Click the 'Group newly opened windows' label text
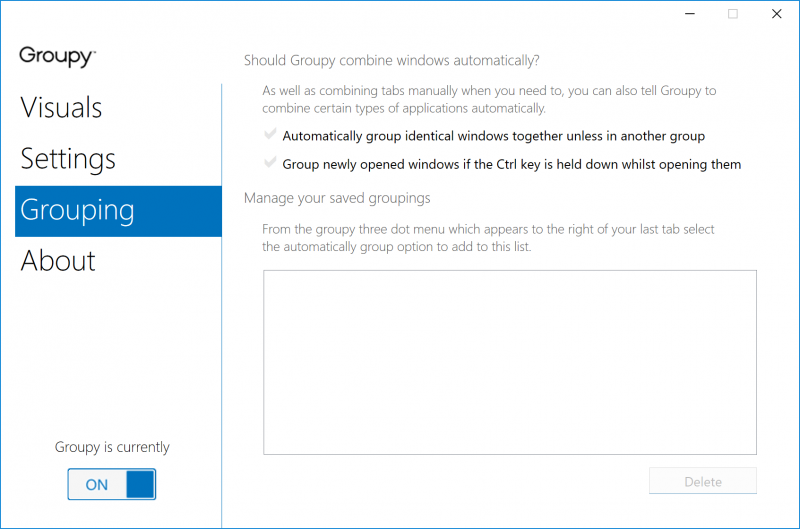800x529 pixels. click(x=511, y=164)
